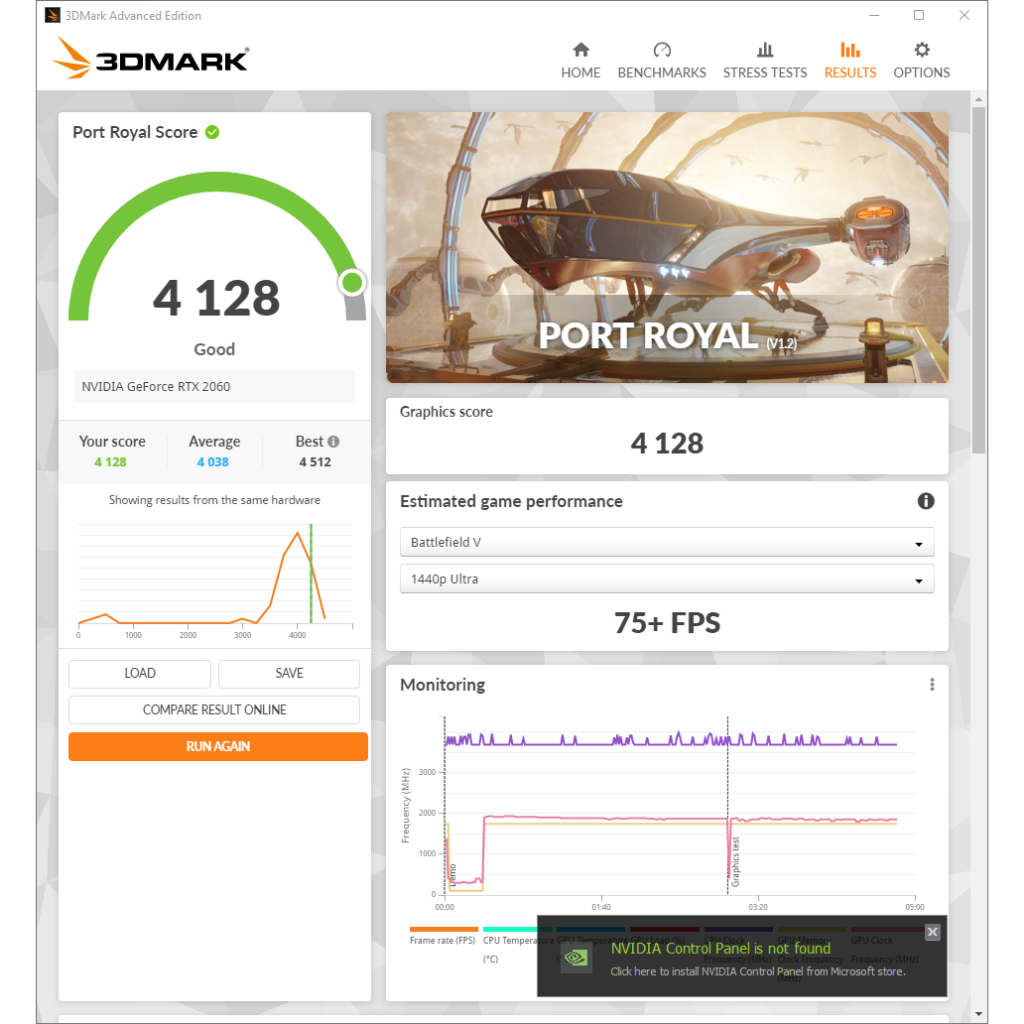Image resolution: width=1024 pixels, height=1024 pixels.
Task: Click the green dashed score line in distribution chart
Action: (x=311, y=573)
